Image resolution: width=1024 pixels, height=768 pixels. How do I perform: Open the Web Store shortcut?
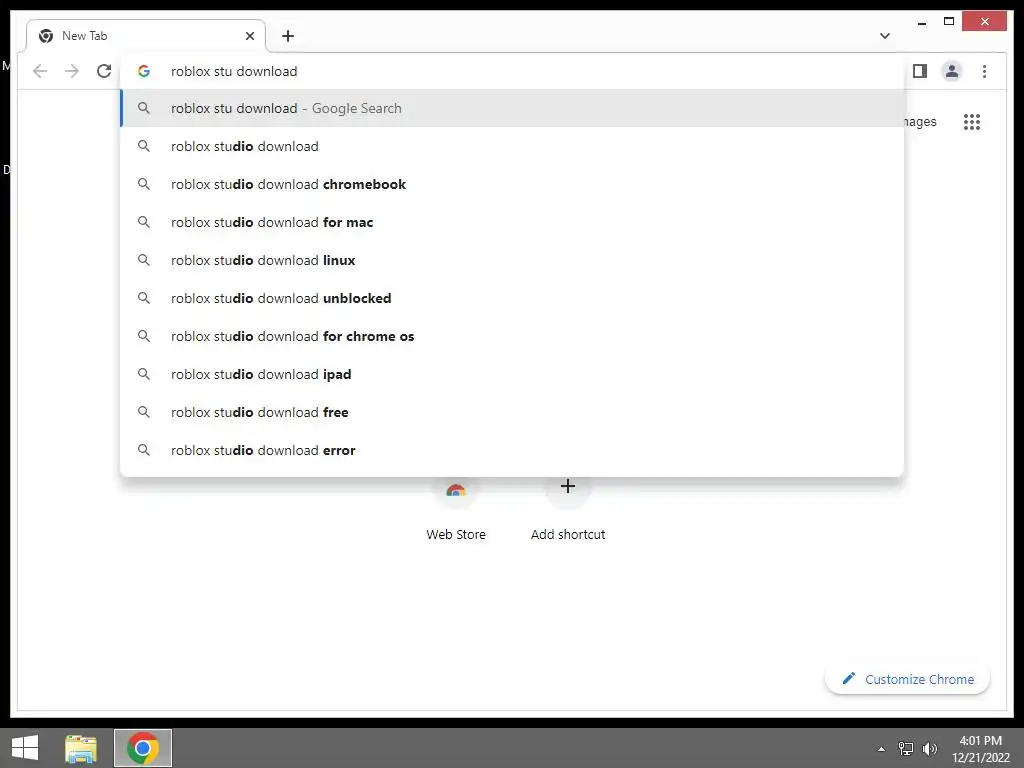[x=456, y=511]
